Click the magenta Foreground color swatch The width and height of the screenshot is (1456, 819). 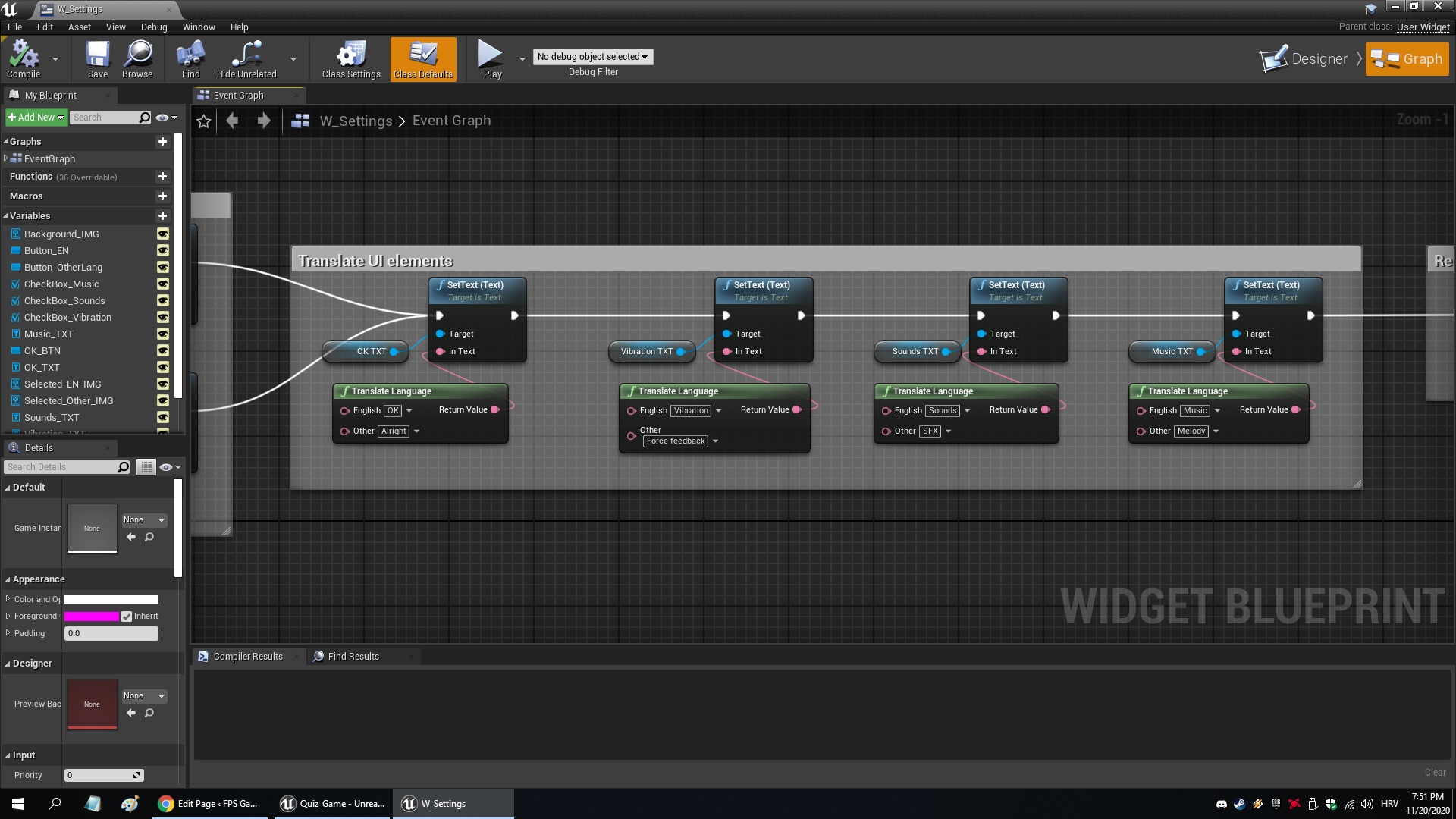click(91, 617)
